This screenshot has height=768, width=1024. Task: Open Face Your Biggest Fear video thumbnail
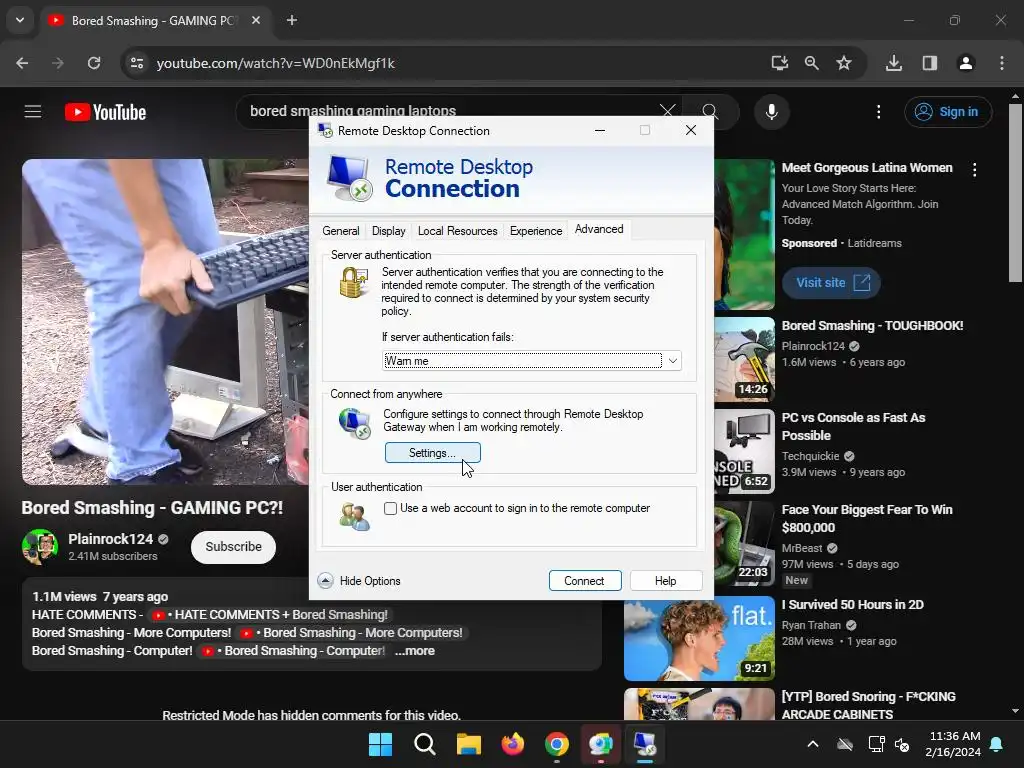point(744,544)
